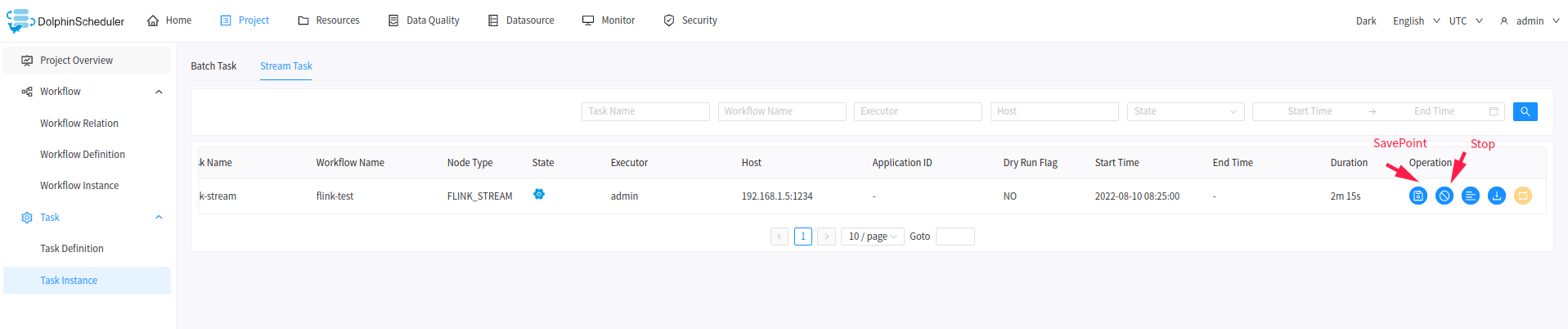Download the task log file
Image resolution: width=1568 pixels, height=329 pixels.
(x=1496, y=196)
